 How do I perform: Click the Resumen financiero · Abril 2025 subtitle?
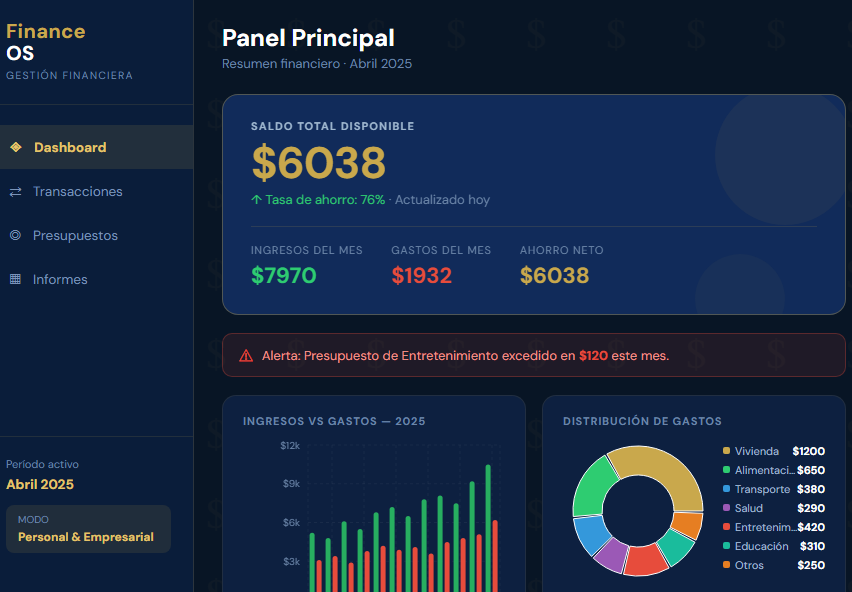(317, 64)
